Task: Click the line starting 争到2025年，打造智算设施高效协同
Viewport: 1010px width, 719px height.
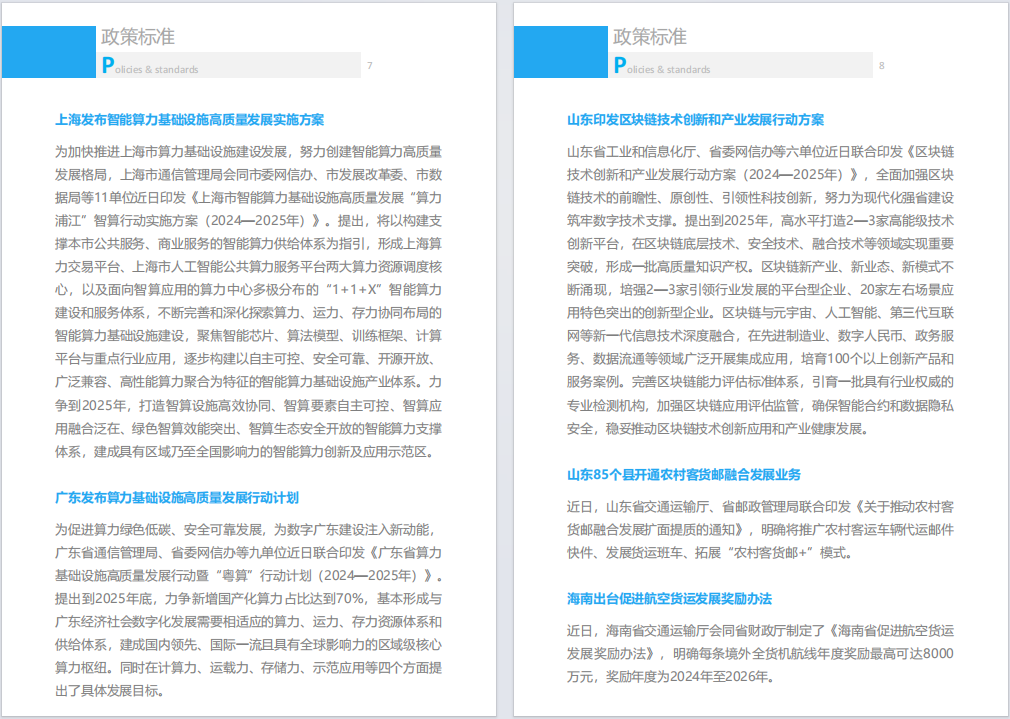Action: click(249, 406)
